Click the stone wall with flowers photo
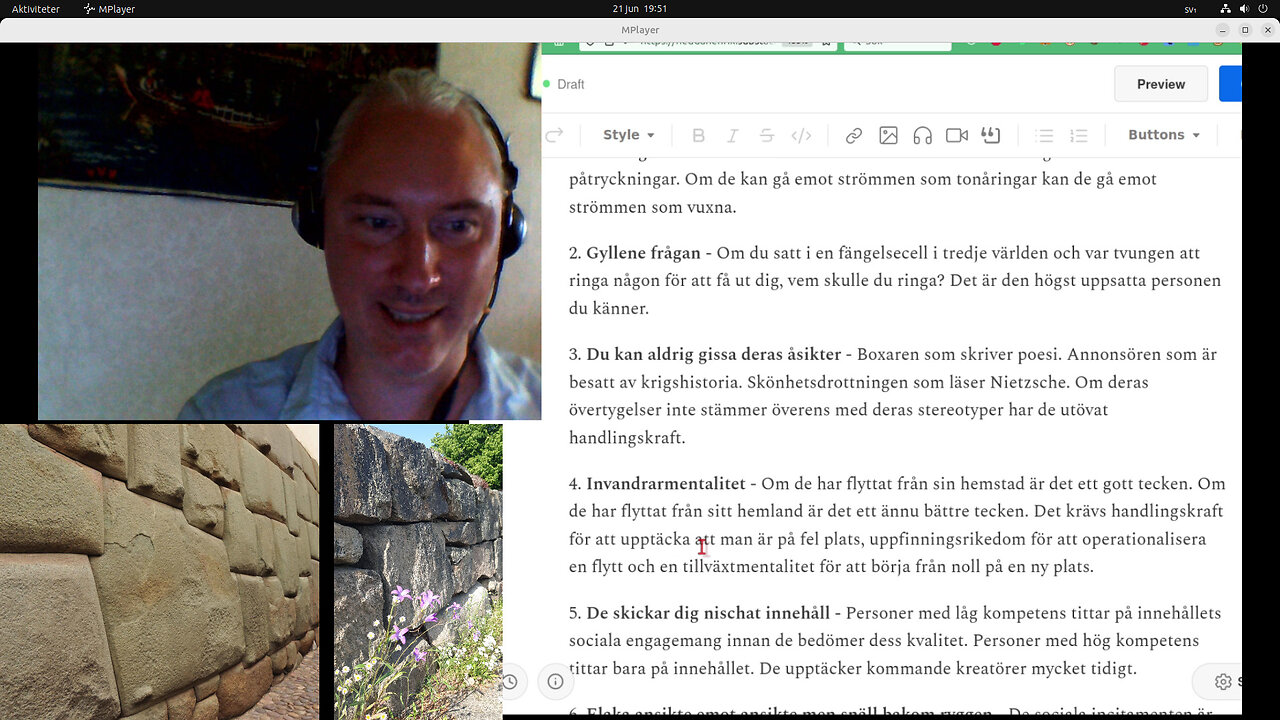 [418, 572]
